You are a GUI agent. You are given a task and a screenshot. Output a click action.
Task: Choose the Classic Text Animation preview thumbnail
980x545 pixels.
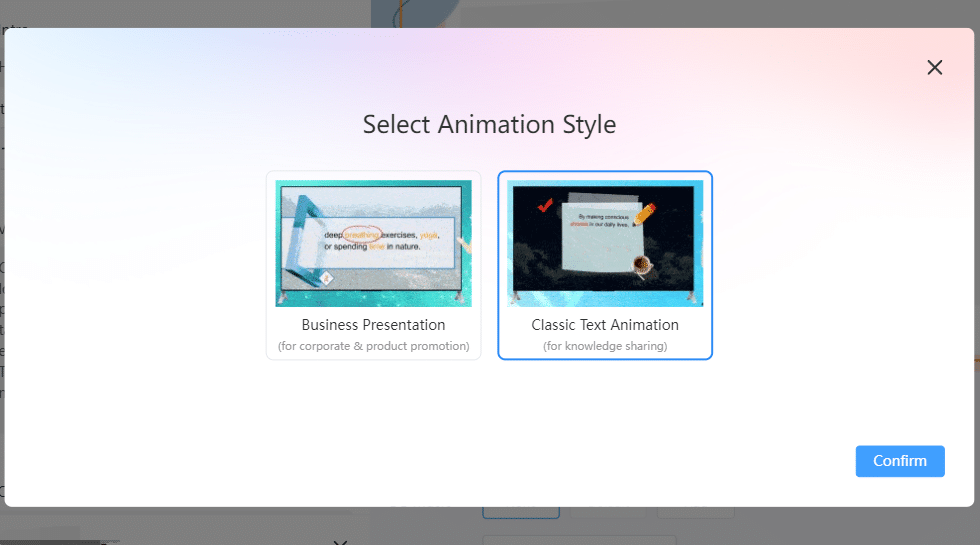pyautogui.click(x=605, y=243)
